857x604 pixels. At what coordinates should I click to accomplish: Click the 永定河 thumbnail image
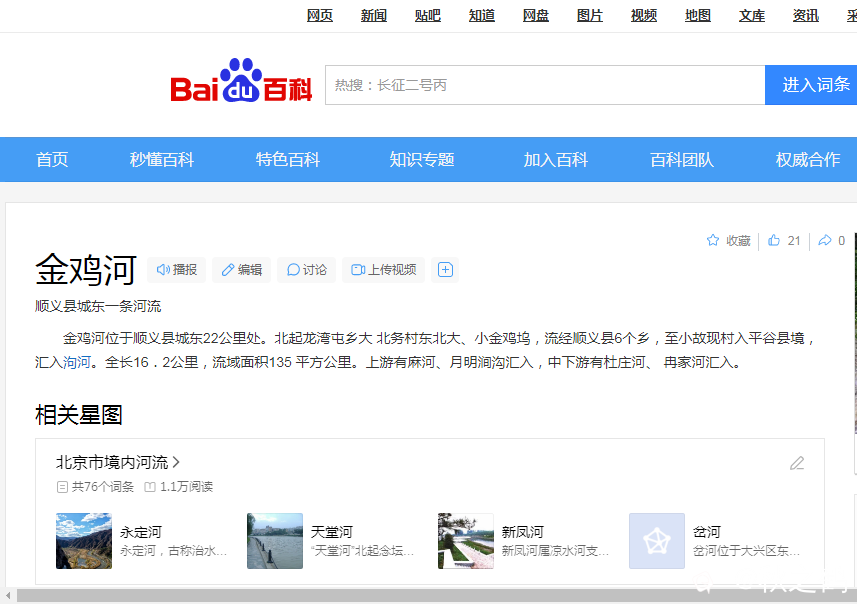tap(83, 540)
